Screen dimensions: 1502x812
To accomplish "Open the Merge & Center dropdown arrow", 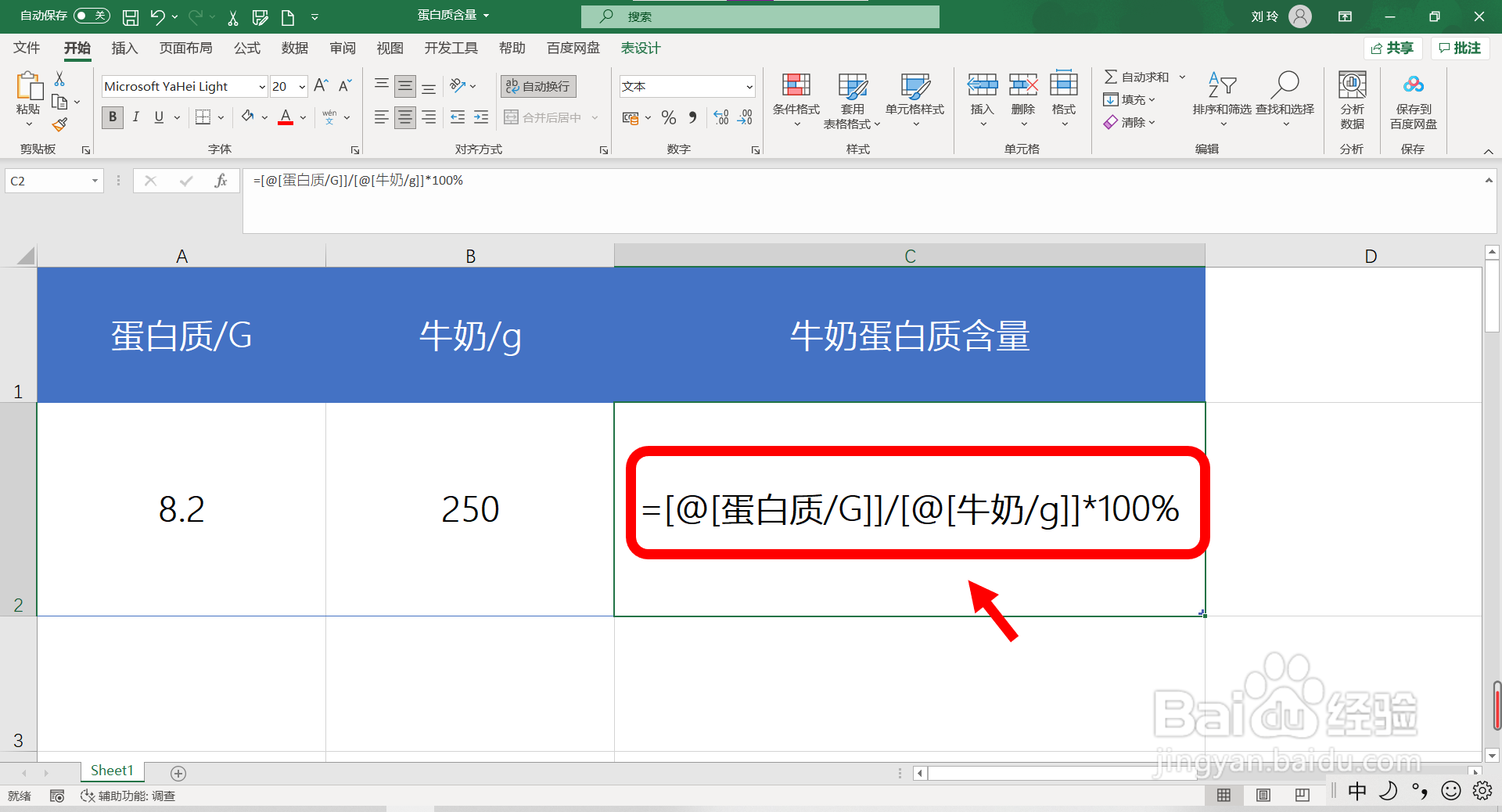I will (596, 117).
